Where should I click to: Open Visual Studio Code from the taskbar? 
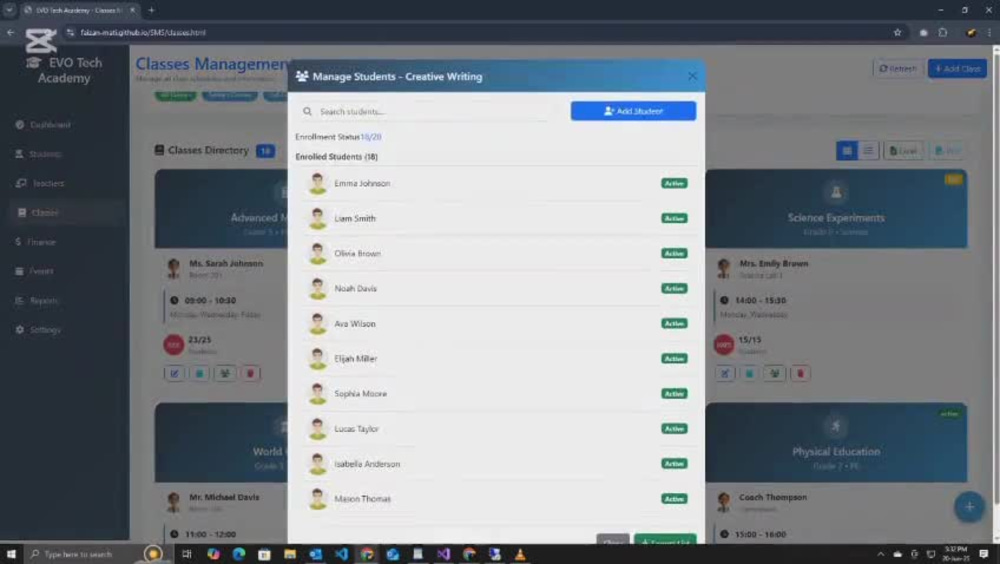[x=341, y=554]
